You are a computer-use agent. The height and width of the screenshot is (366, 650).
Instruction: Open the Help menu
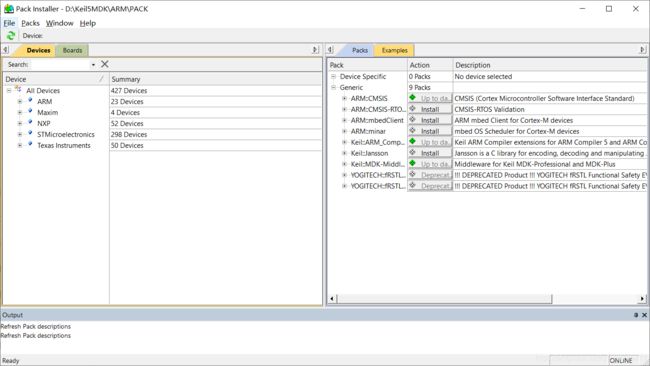pos(87,23)
